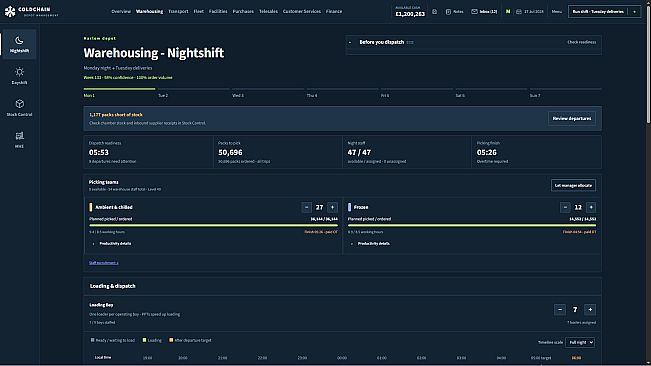Increase Frozen team pickers
651x366 pixels.
591,207
